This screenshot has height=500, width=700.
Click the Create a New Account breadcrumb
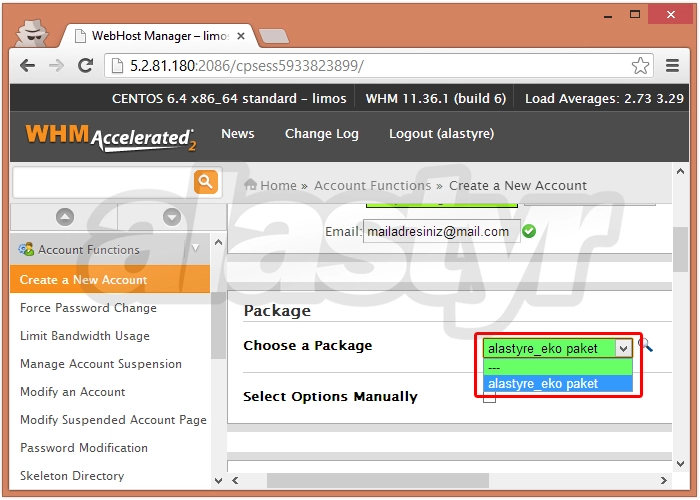(x=518, y=185)
